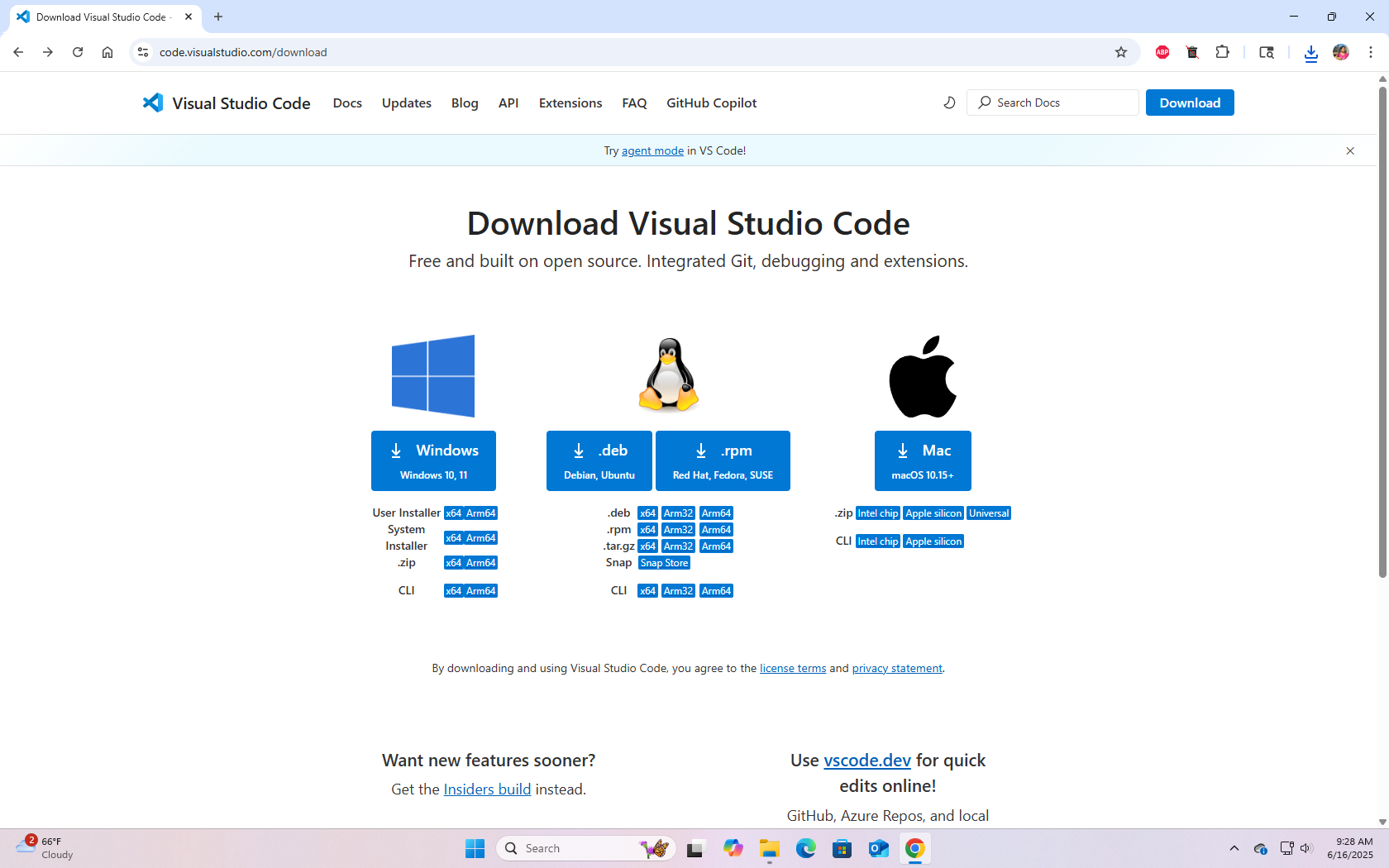Open the license terms link
The height and width of the screenshot is (868, 1389).
pos(793,668)
